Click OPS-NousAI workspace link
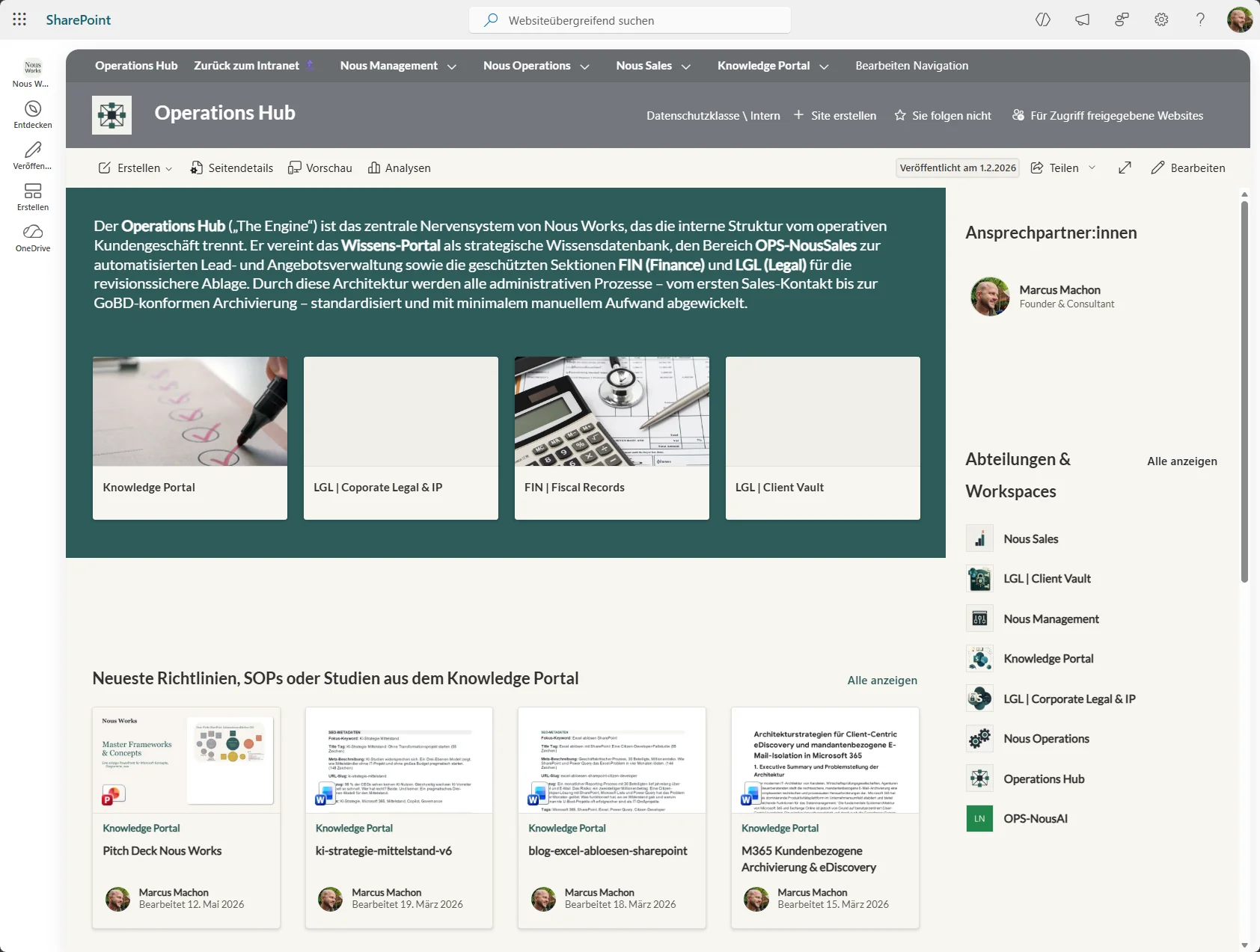Viewport: 1260px width, 952px height. point(1036,819)
